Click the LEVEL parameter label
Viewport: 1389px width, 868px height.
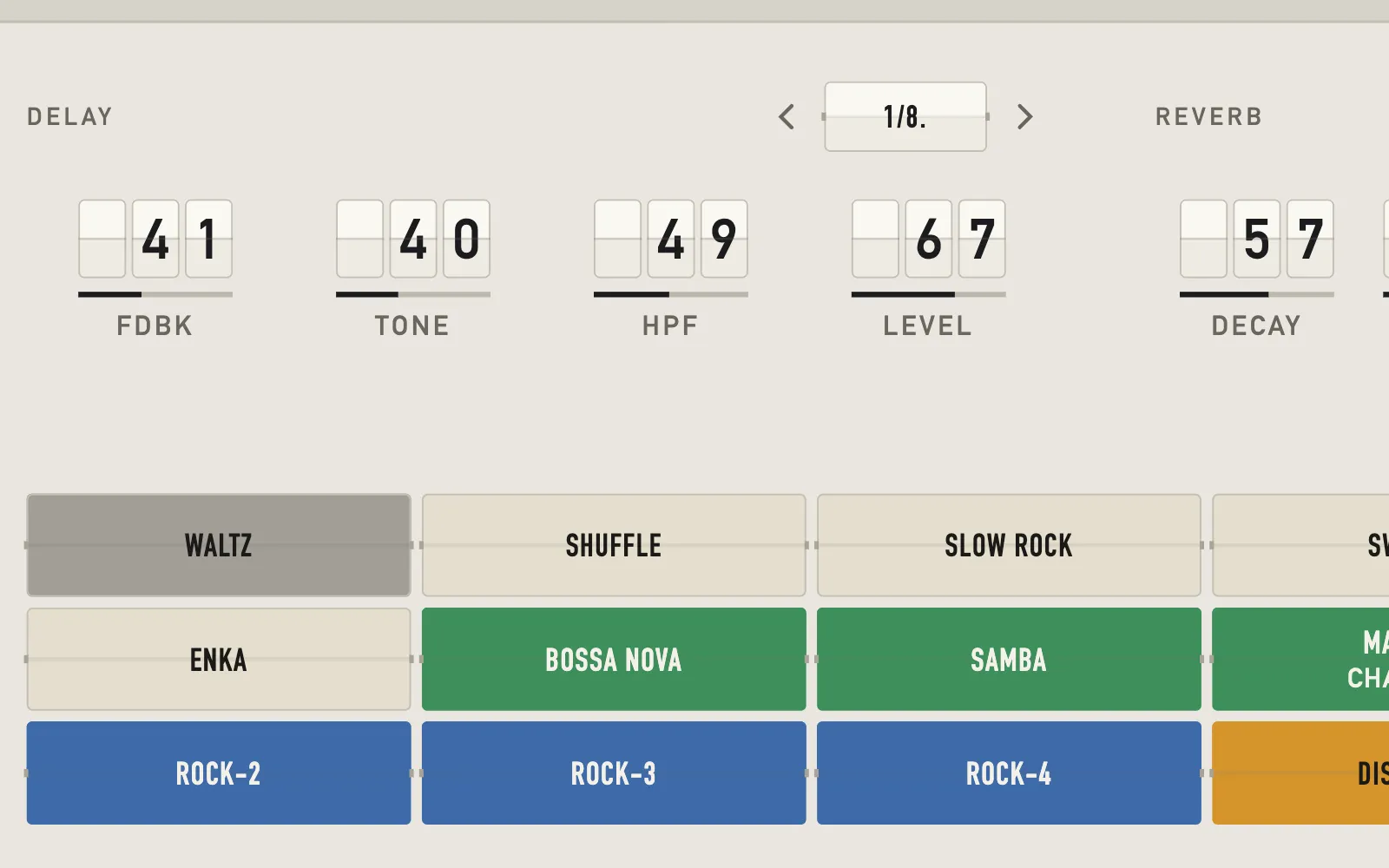tap(927, 325)
